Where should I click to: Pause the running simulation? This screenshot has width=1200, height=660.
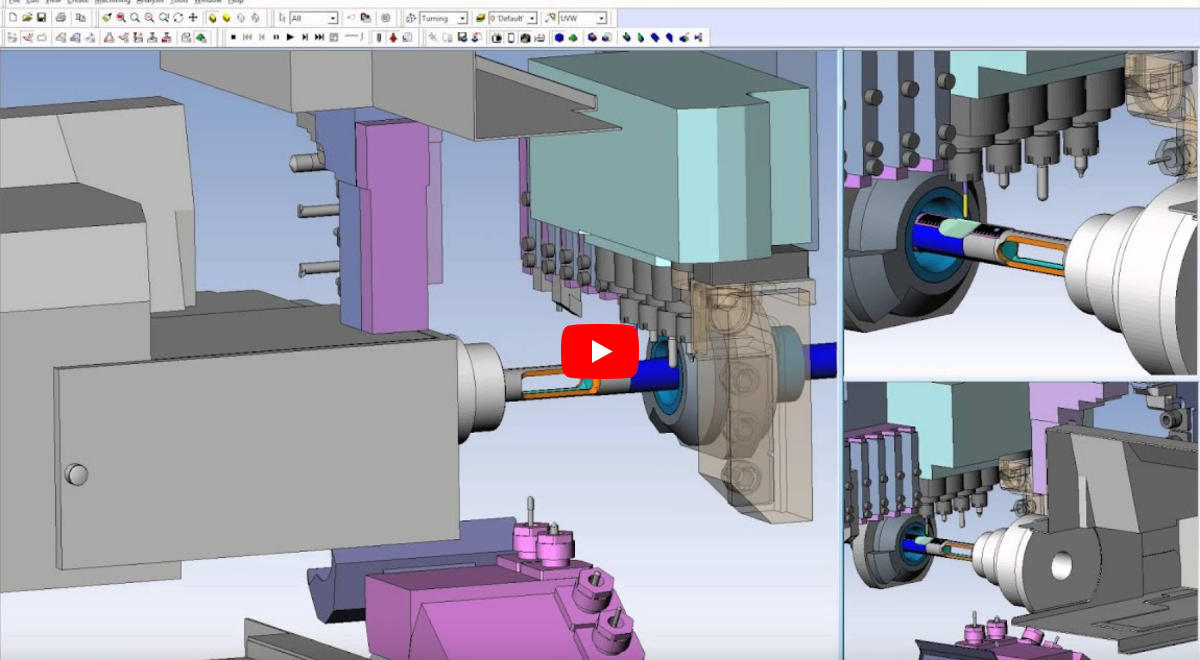(x=276, y=36)
